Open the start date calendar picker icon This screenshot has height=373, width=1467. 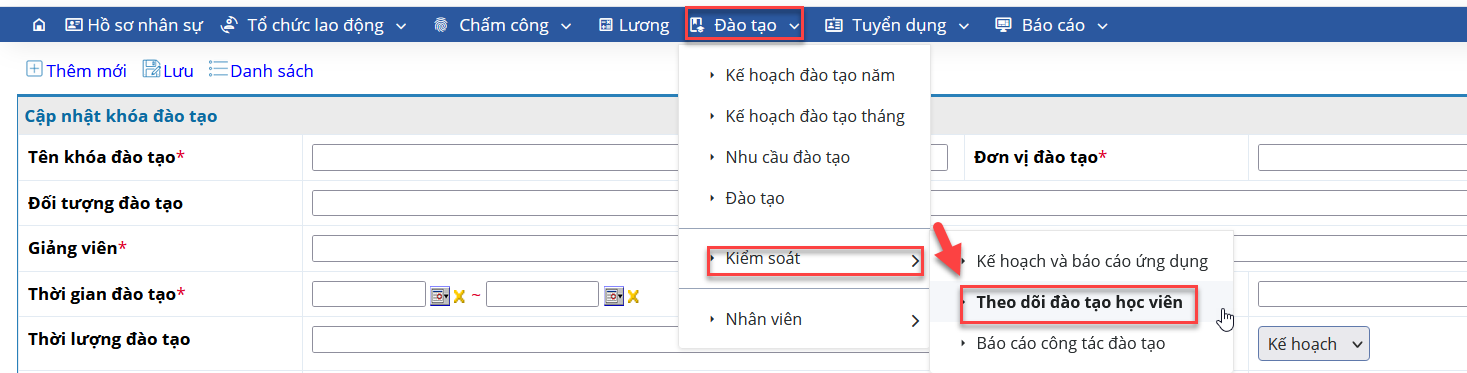click(x=440, y=295)
